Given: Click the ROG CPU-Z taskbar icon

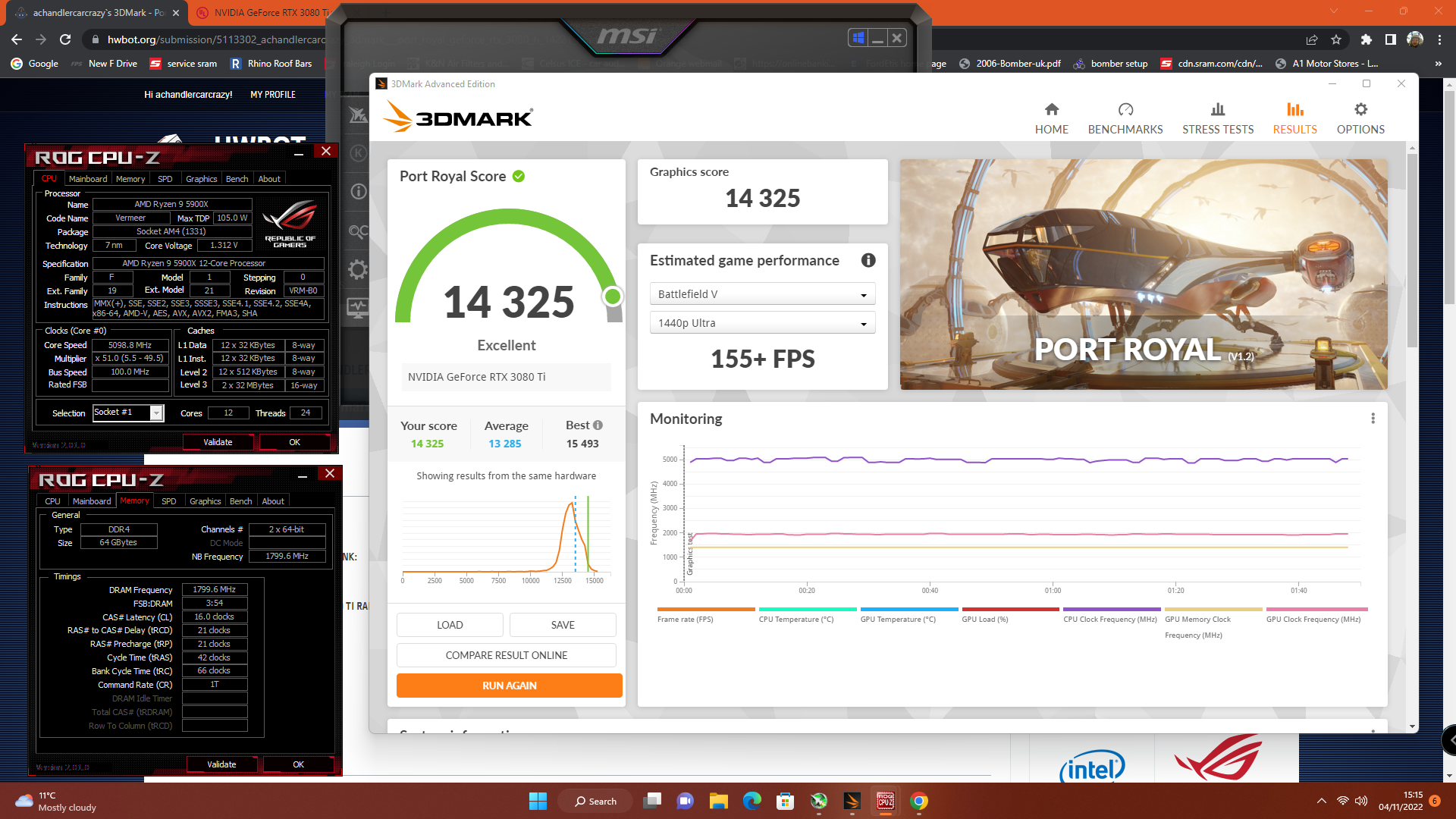Looking at the screenshot, I should [x=885, y=801].
